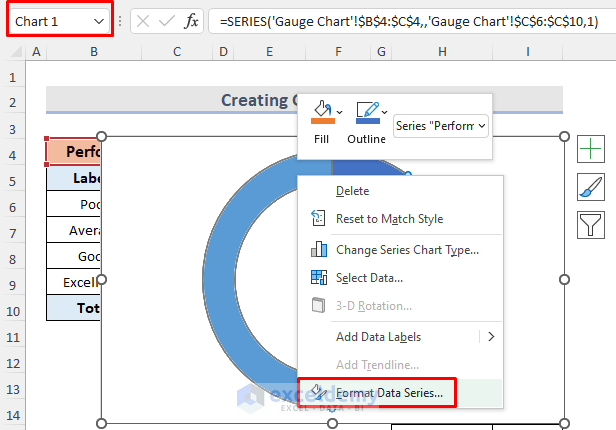
Task: Select column H header
Action: pyautogui.click(x=442, y=51)
